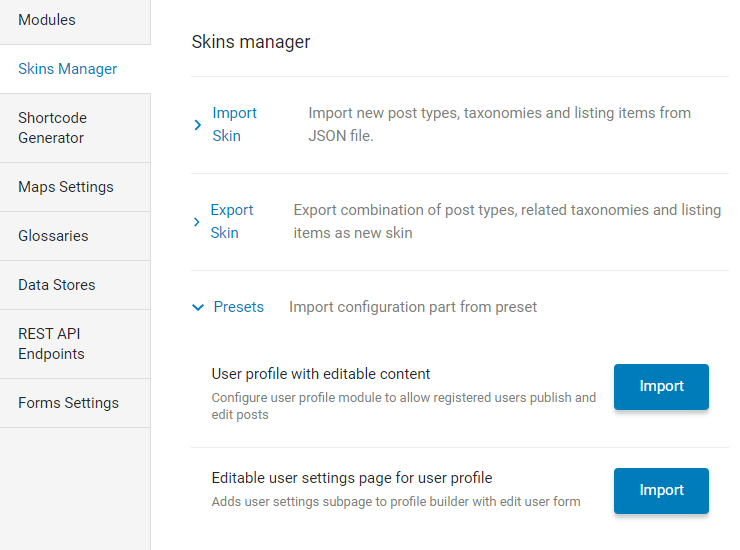
Task: Open the Export Skin link
Action: point(232,221)
